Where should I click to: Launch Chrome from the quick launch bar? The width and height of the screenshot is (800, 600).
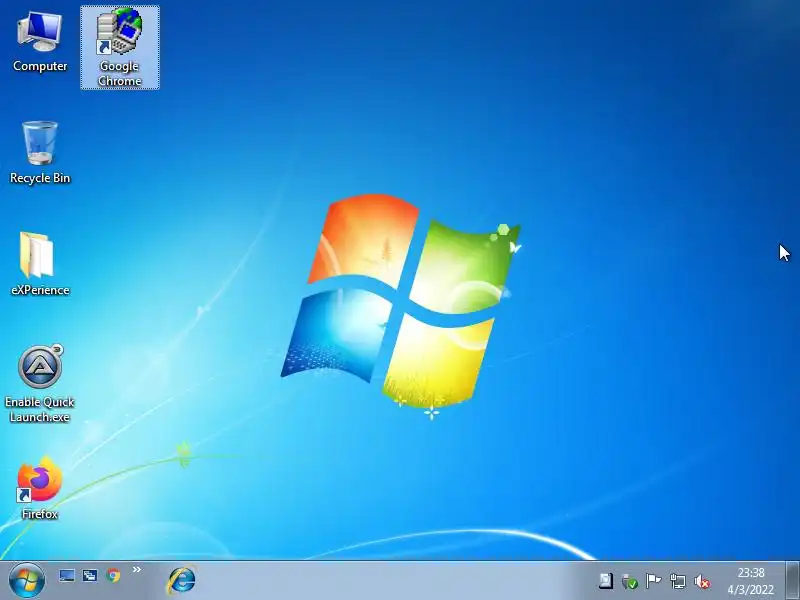pos(113,576)
